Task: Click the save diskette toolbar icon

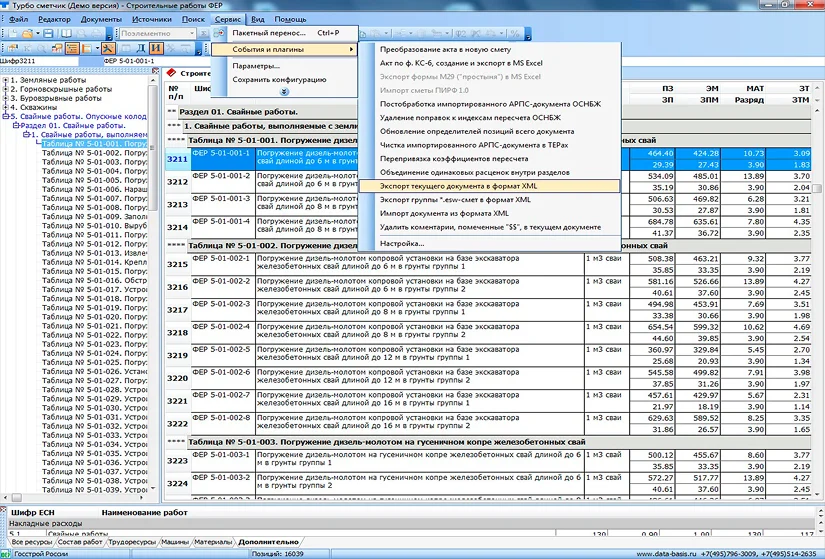Action: pyautogui.click(x=48, y=34)
